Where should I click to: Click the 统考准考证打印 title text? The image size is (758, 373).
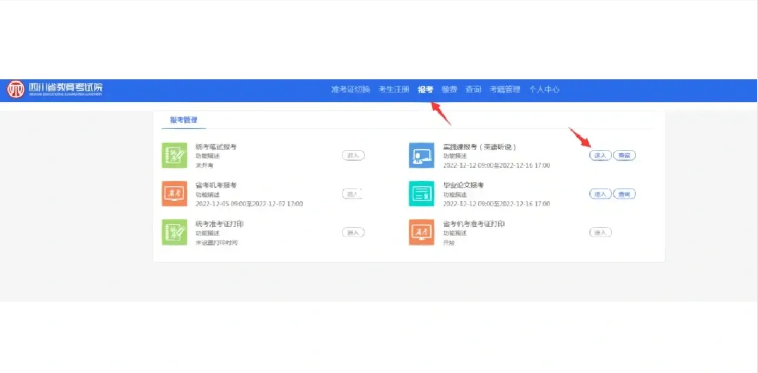219,224
